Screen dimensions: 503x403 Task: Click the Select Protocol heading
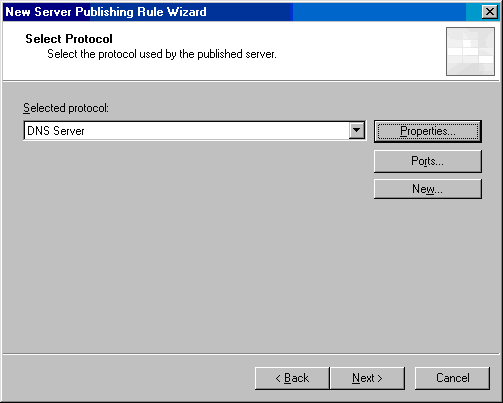point(69,39)
